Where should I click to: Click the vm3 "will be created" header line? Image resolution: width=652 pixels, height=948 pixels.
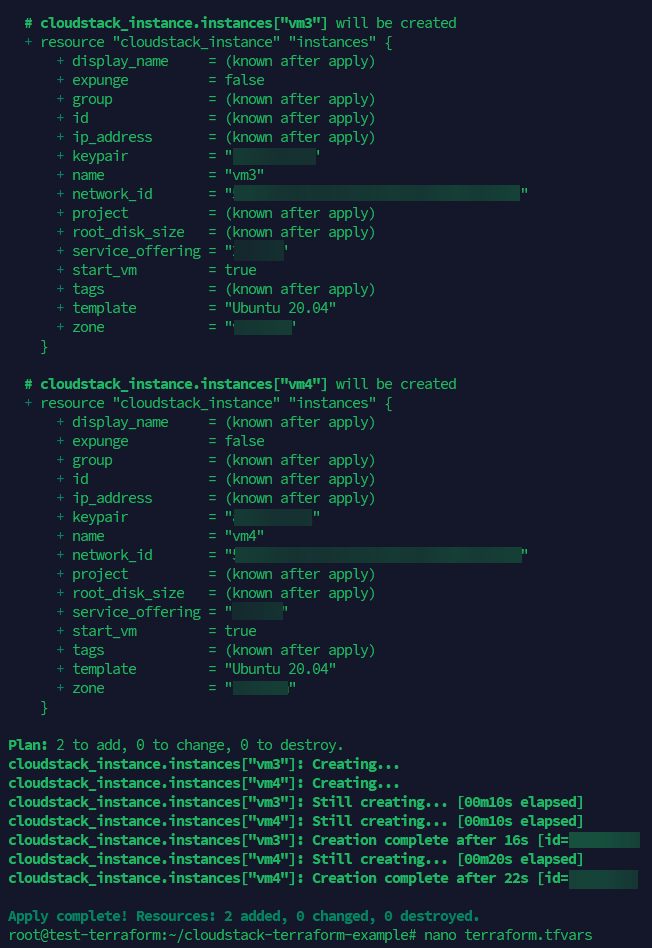[240, 23]
